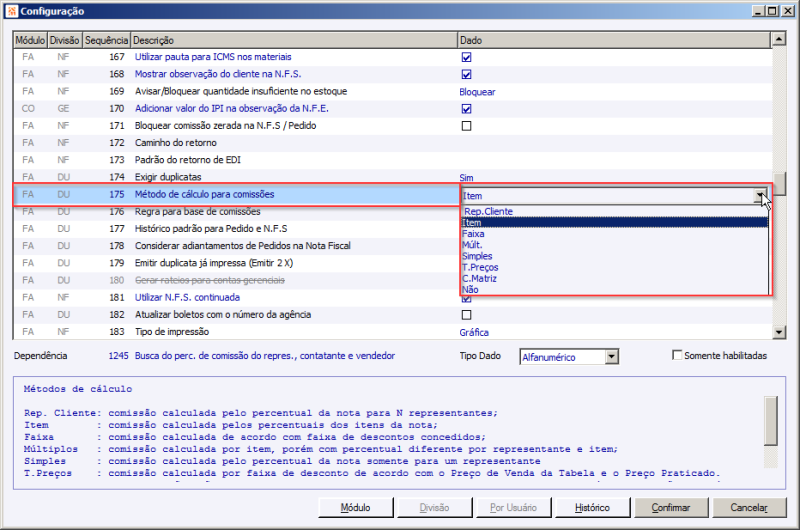Select row 179 Emitir duplicata já impressa
The image size is (800, 530).
(x=237, y=263)
